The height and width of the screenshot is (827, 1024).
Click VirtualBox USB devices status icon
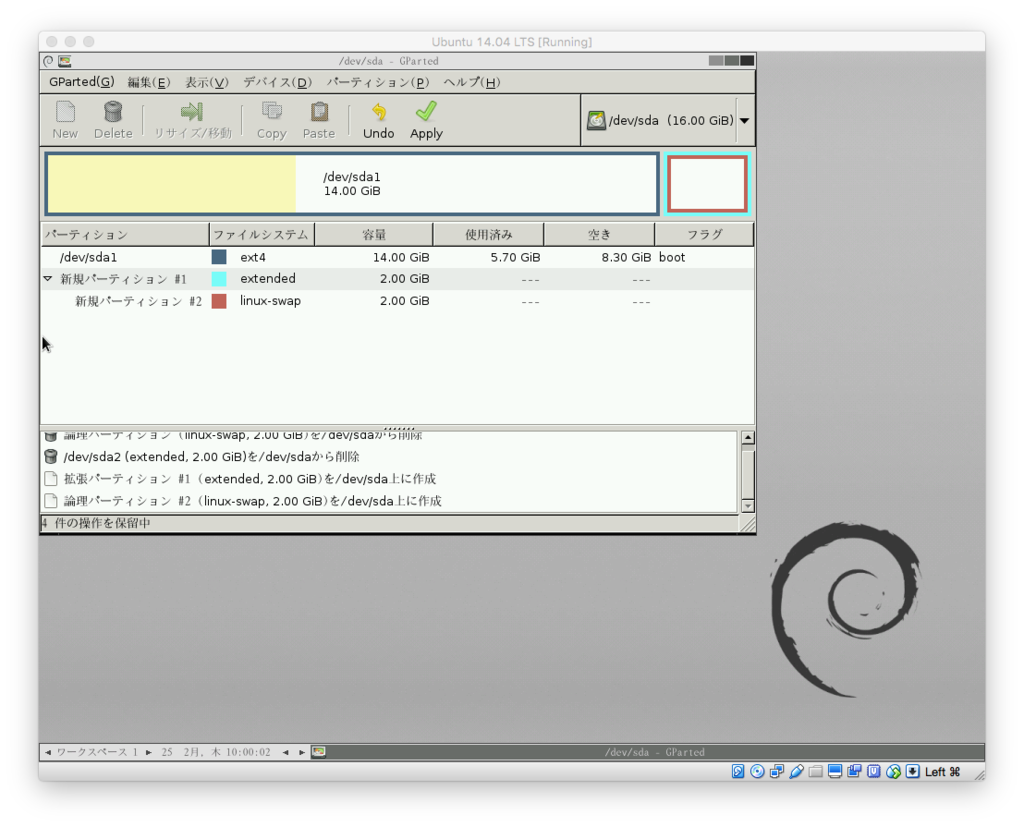(x=796, y=771)
